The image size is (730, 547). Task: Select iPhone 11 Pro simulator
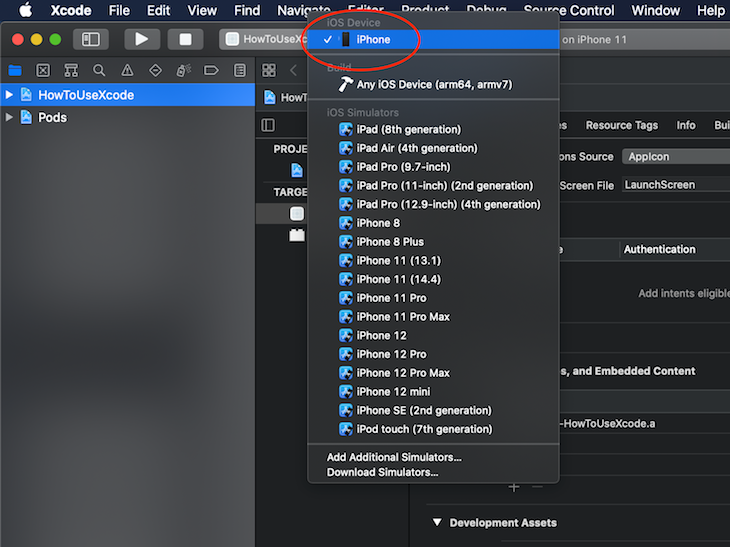point(433,298)
